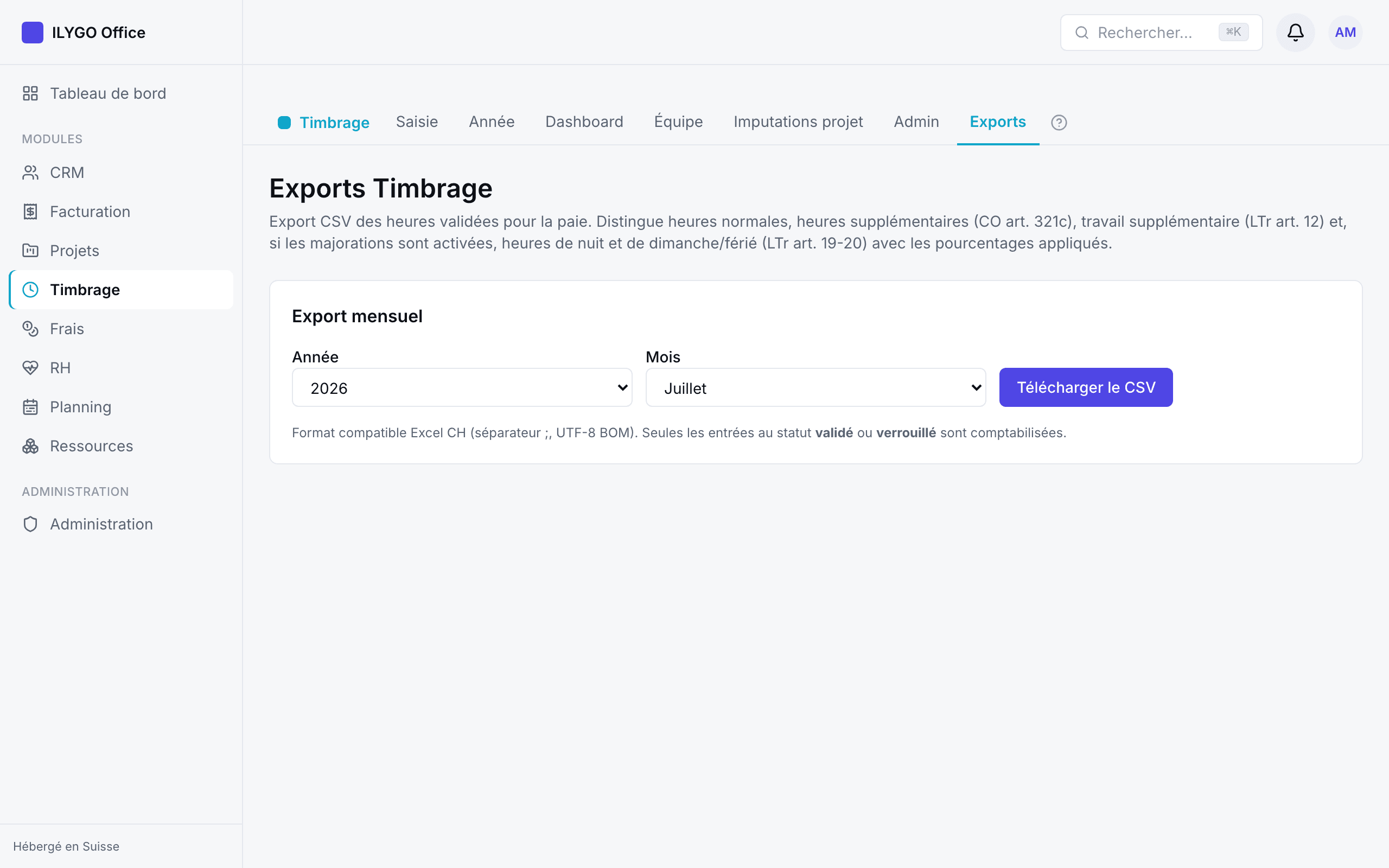Click the Hébergé en Suisse footer text
Image resolution: width=1389 pixels, height=868 pixels.
(66, 846)
